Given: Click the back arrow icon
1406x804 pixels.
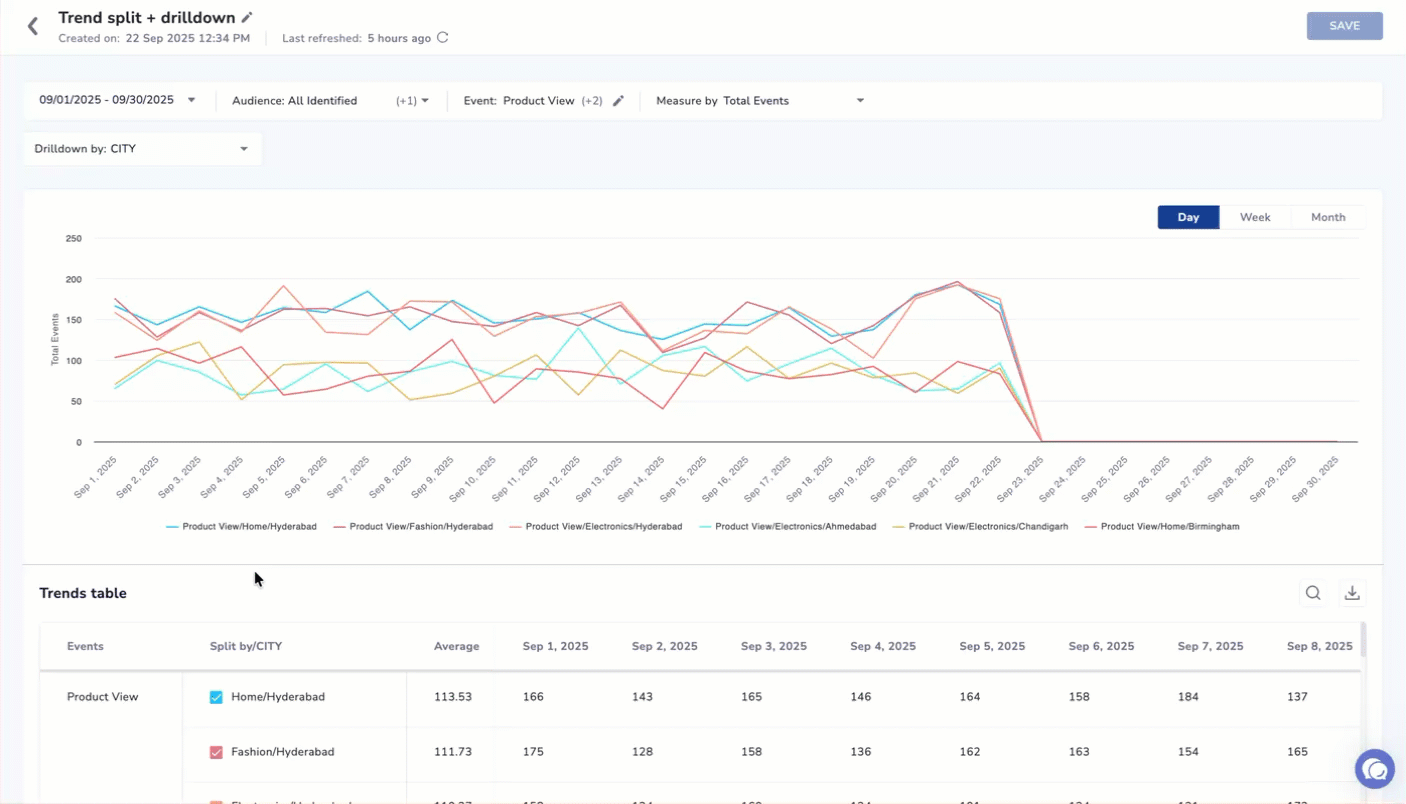Looking at the screenshot, I should pyautogui.click(x=33, y=27).
